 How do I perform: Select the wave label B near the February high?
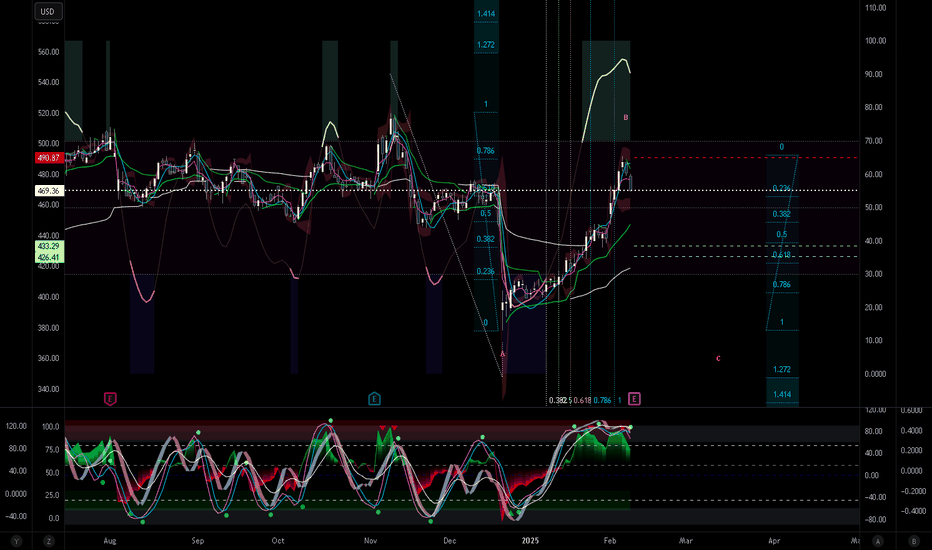click(x=625, y=118)
